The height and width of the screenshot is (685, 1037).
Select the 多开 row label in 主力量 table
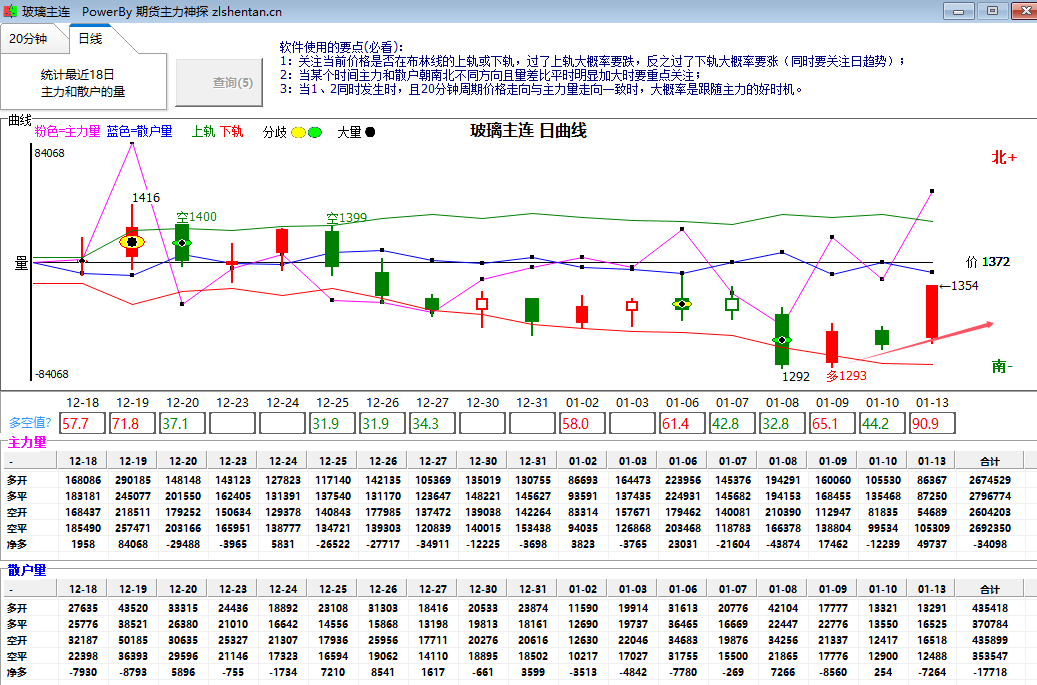(x=18, y=480)
